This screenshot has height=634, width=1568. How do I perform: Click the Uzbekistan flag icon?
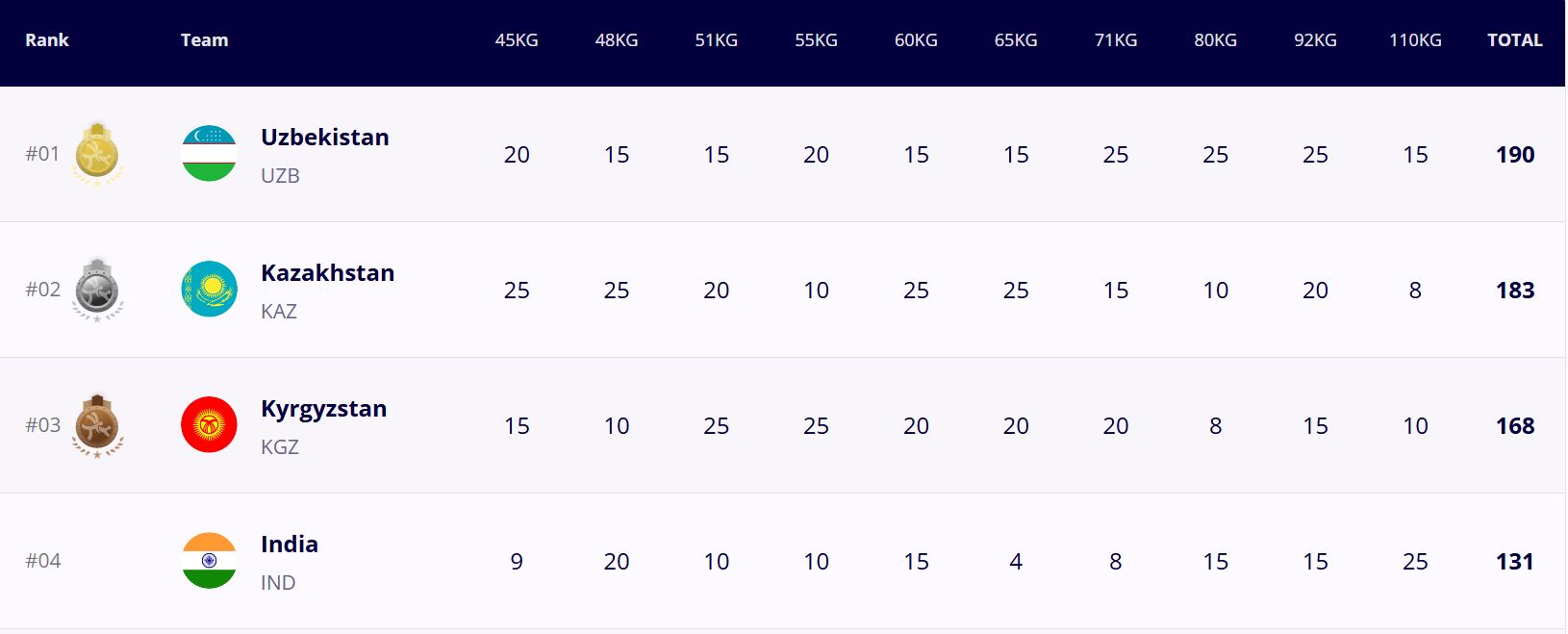coord(209,154)
